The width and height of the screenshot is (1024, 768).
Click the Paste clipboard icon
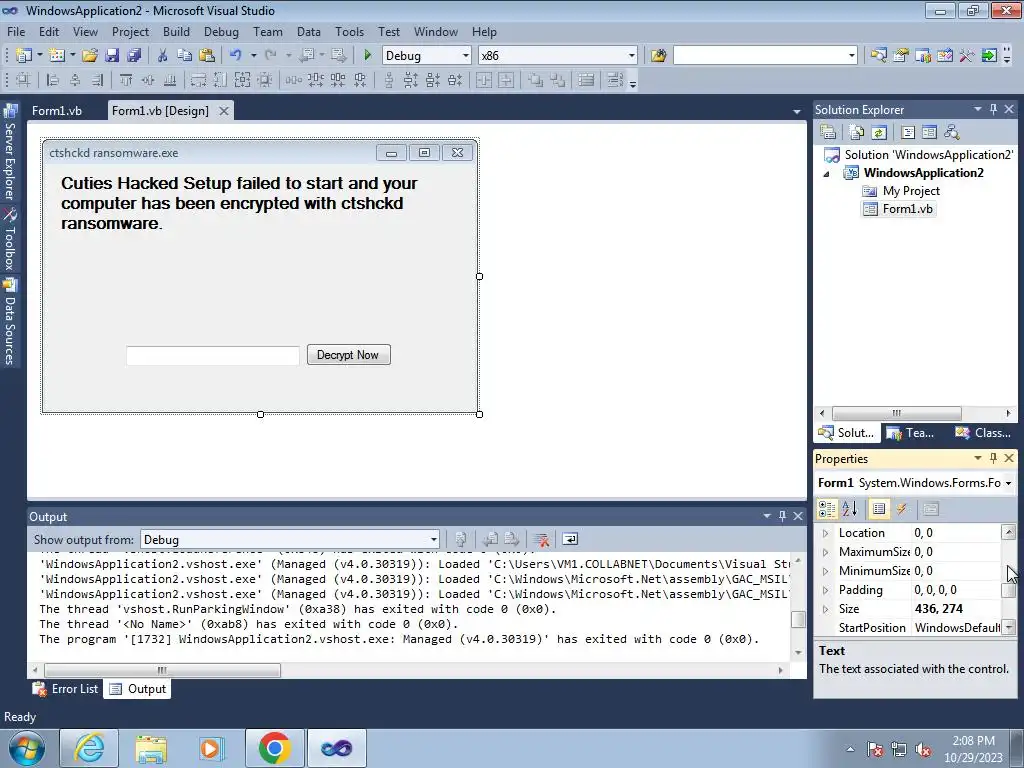[x=207, y=56]
